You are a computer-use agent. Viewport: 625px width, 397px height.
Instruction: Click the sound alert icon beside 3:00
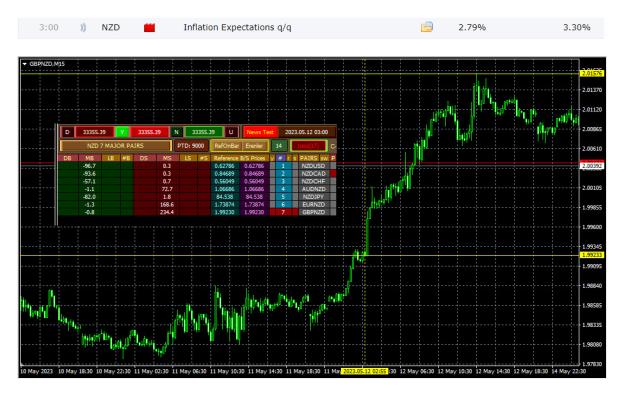83,28
